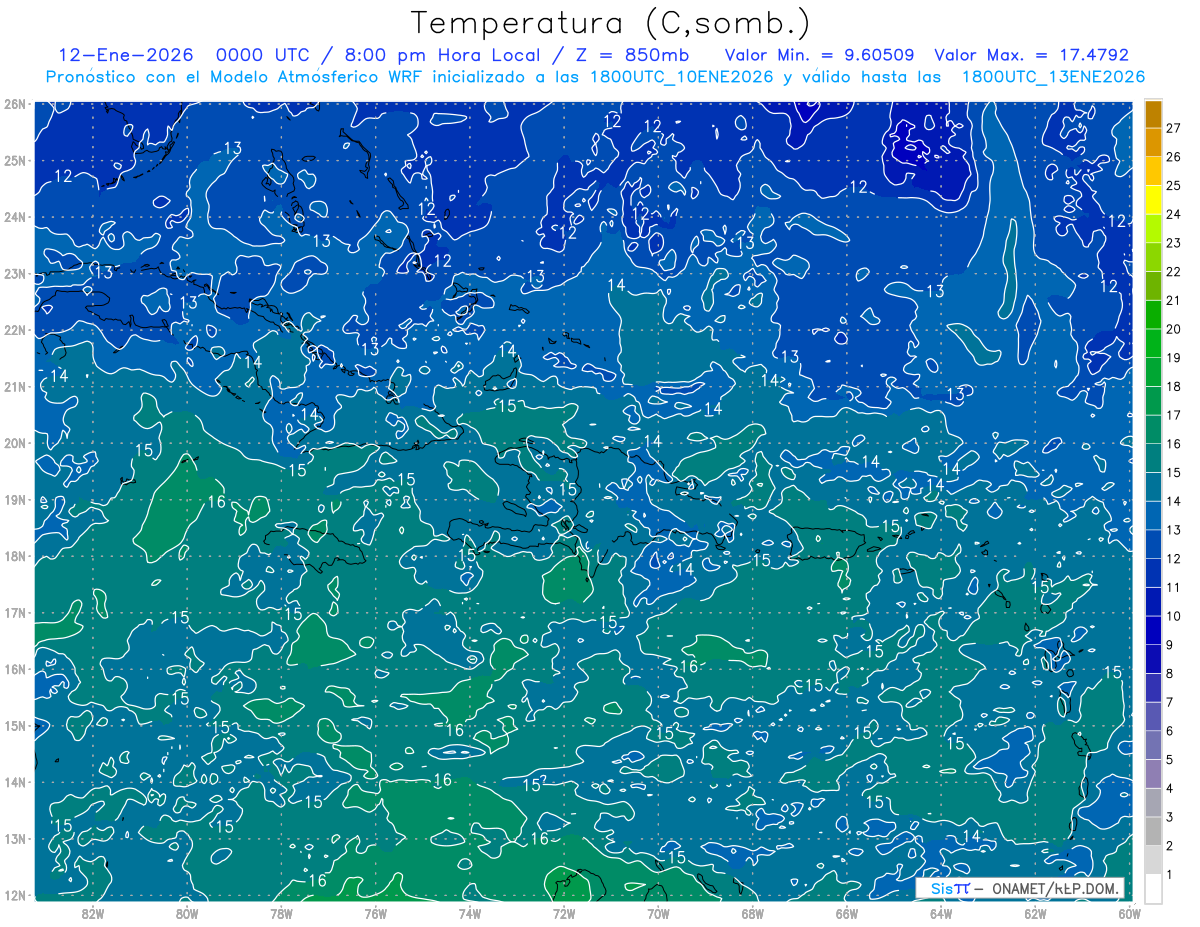This screenshot has height=927, width=1200.
Task: Click the 16N latitude axis label
Action: (15, 669)
